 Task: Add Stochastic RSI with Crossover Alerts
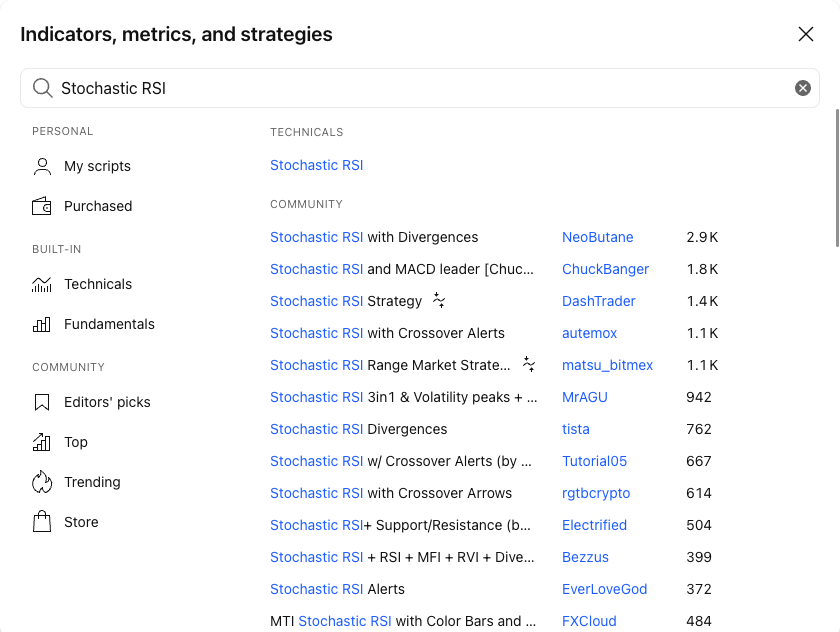click(x=387, y=333)
